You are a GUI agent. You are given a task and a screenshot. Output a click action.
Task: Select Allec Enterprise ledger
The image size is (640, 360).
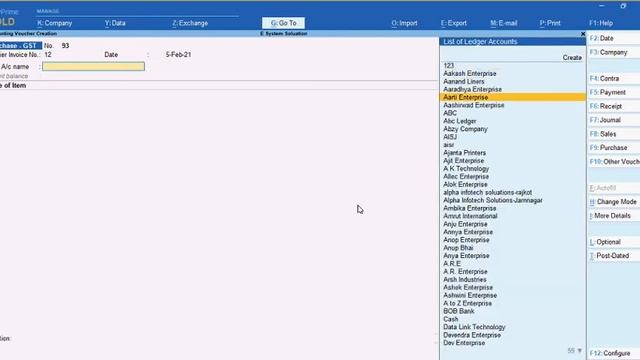[466, 177]
